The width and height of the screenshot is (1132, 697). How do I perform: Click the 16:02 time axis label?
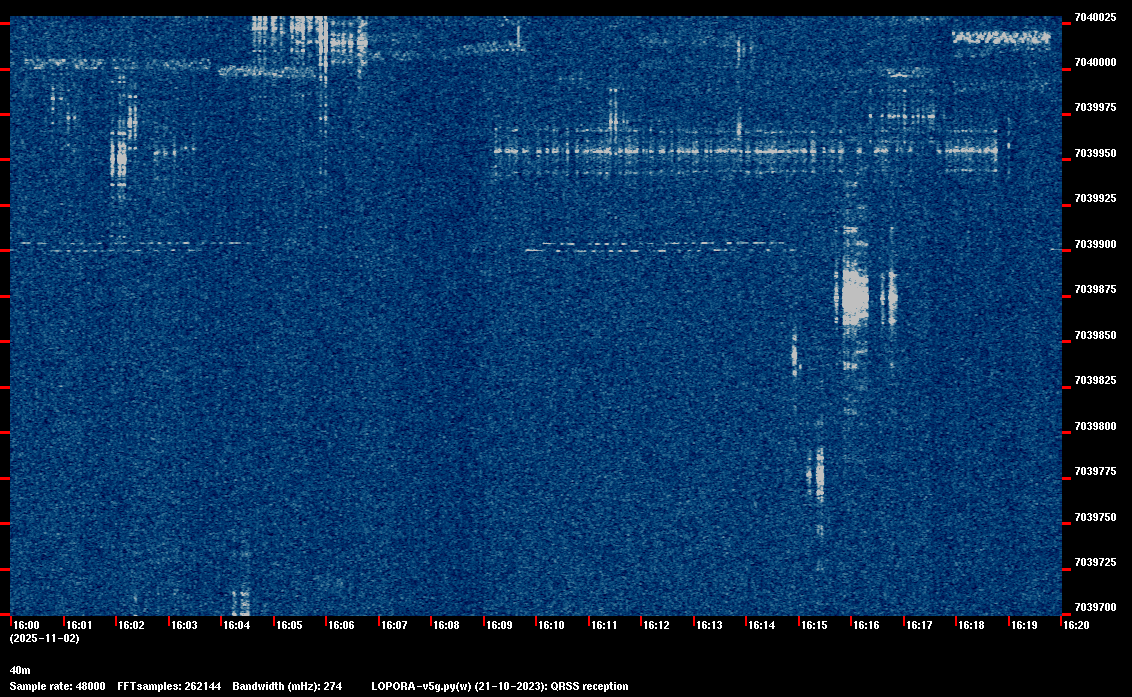131,625
